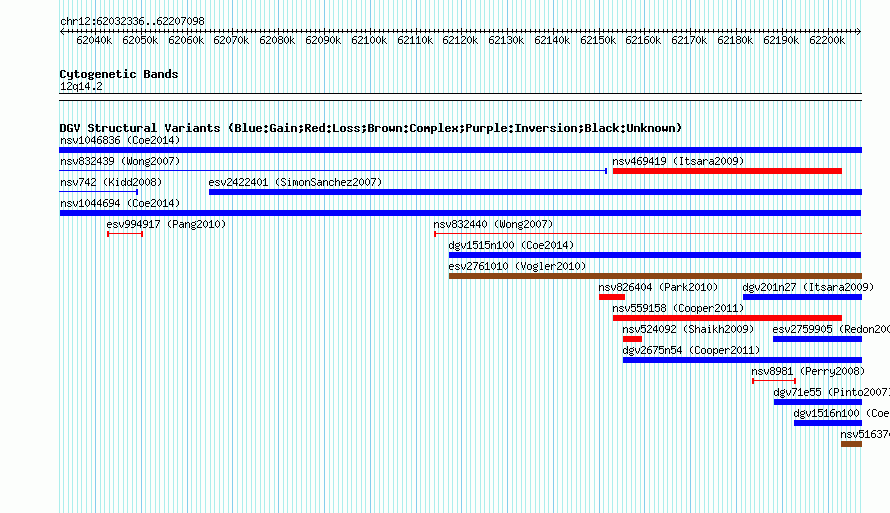
Task: Select the 62090k ruler position
Action: click(323, 40)
